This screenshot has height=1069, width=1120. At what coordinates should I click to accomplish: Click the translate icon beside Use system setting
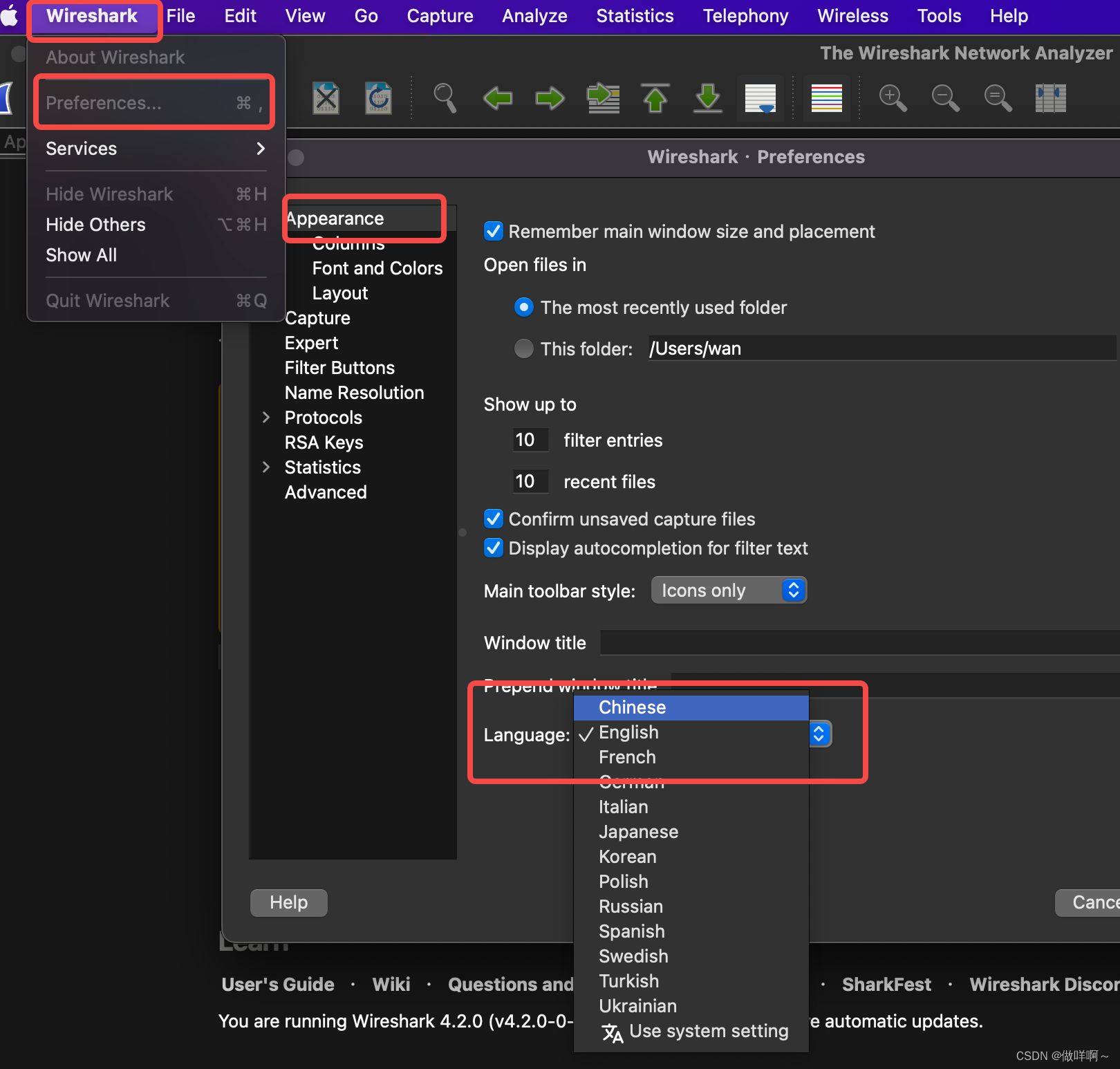click(x=613, y=1032)
